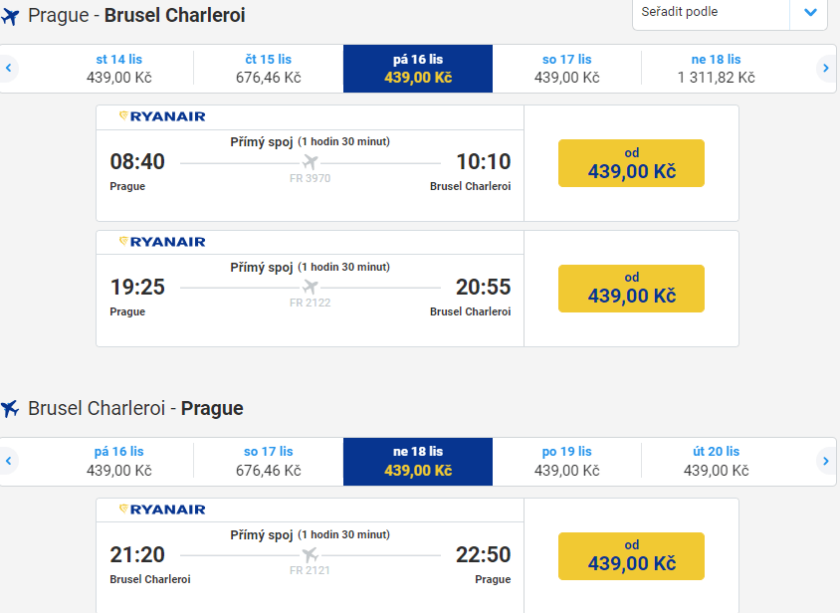This screenshot has width=840, height=613.
Task: Show later outbound dates with the right arrow
Action: 826,68
